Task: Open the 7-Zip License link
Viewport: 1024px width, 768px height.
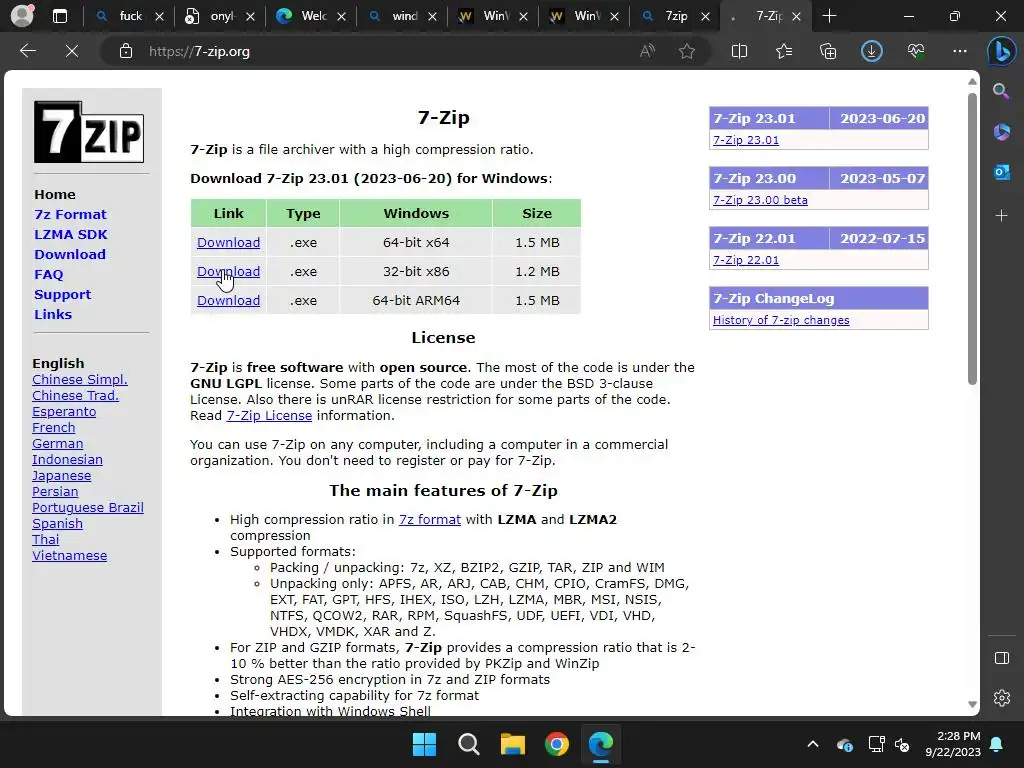Action: [269, 415]
